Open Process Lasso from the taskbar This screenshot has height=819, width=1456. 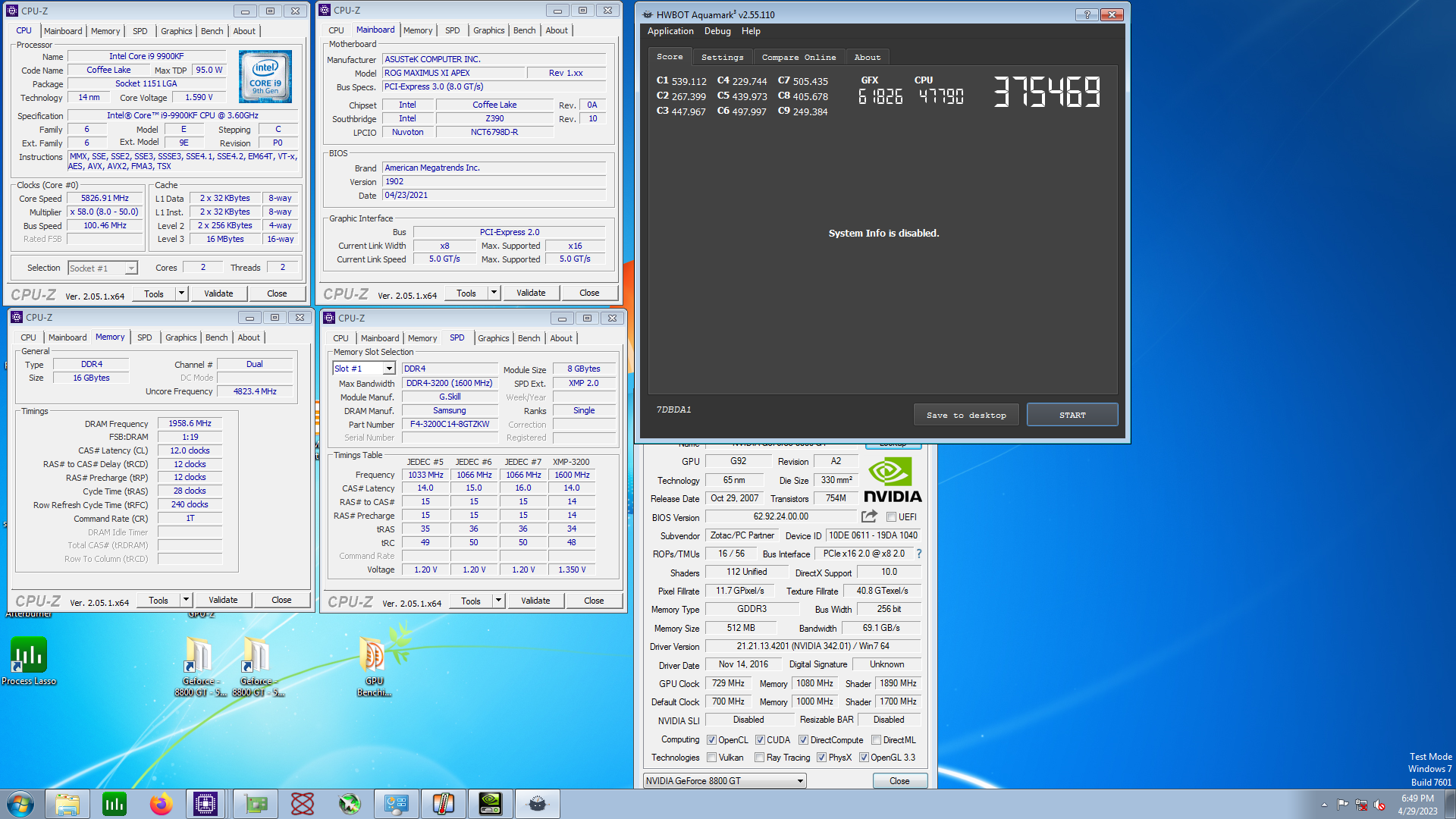click(115, 804)
